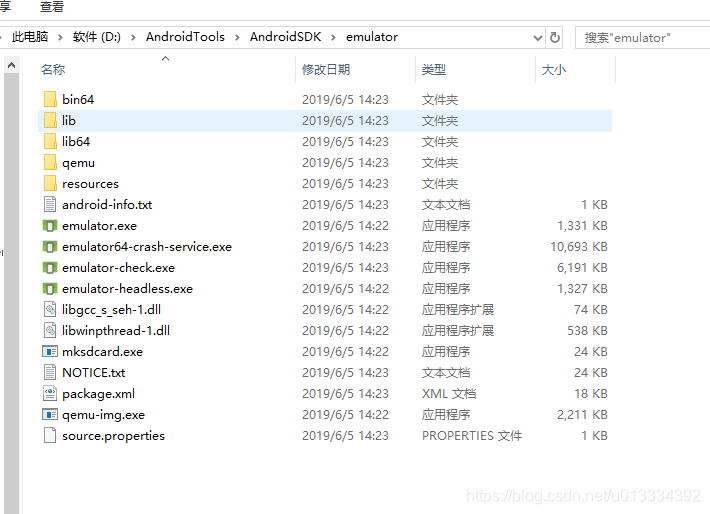Click the resources folder icon
Viewport: 710px width, 514px height.
50,183
